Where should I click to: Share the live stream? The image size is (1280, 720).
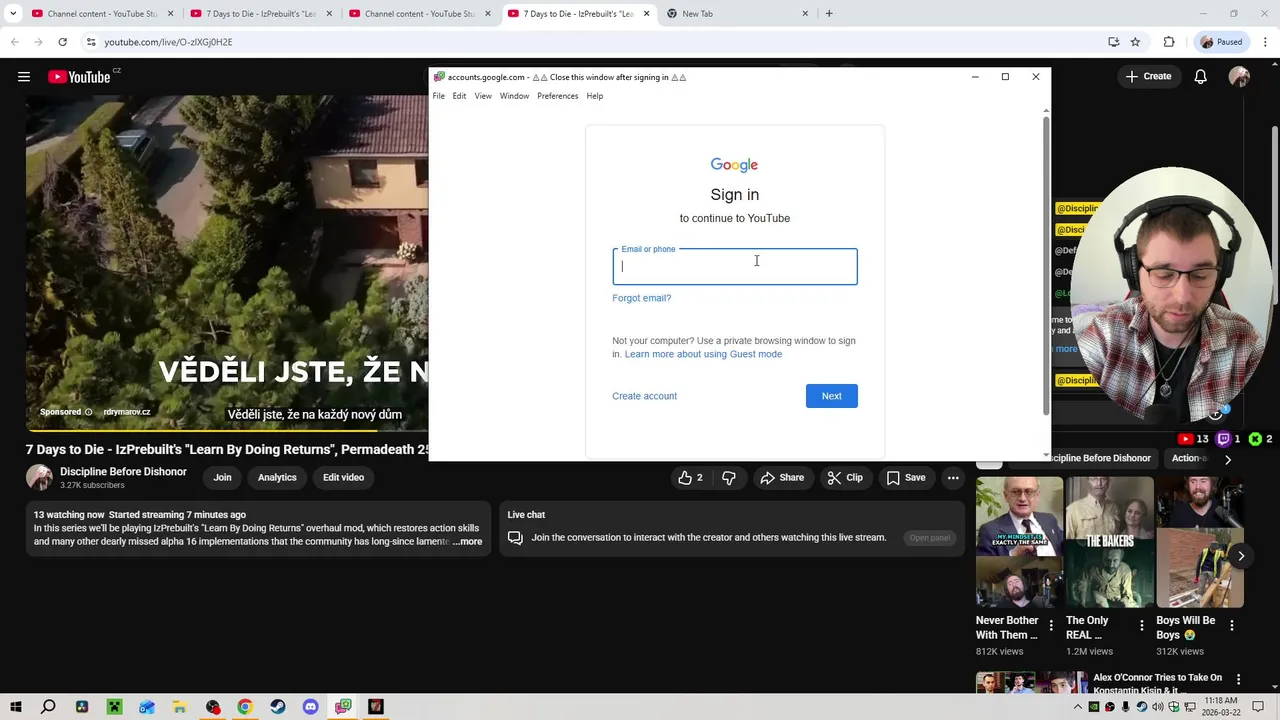(x=782, y=478)
